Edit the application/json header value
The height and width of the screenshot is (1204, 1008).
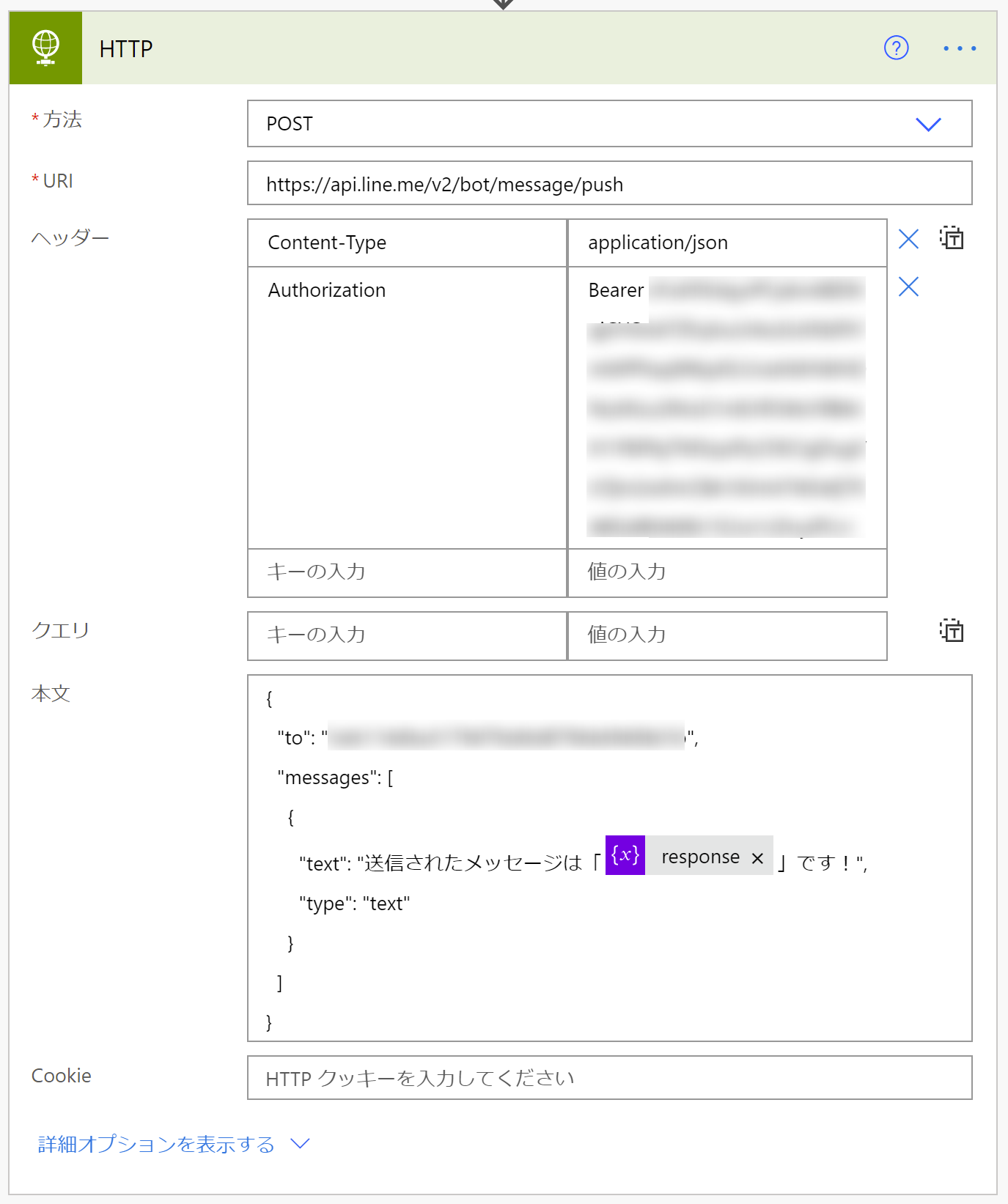pos(727,243)
